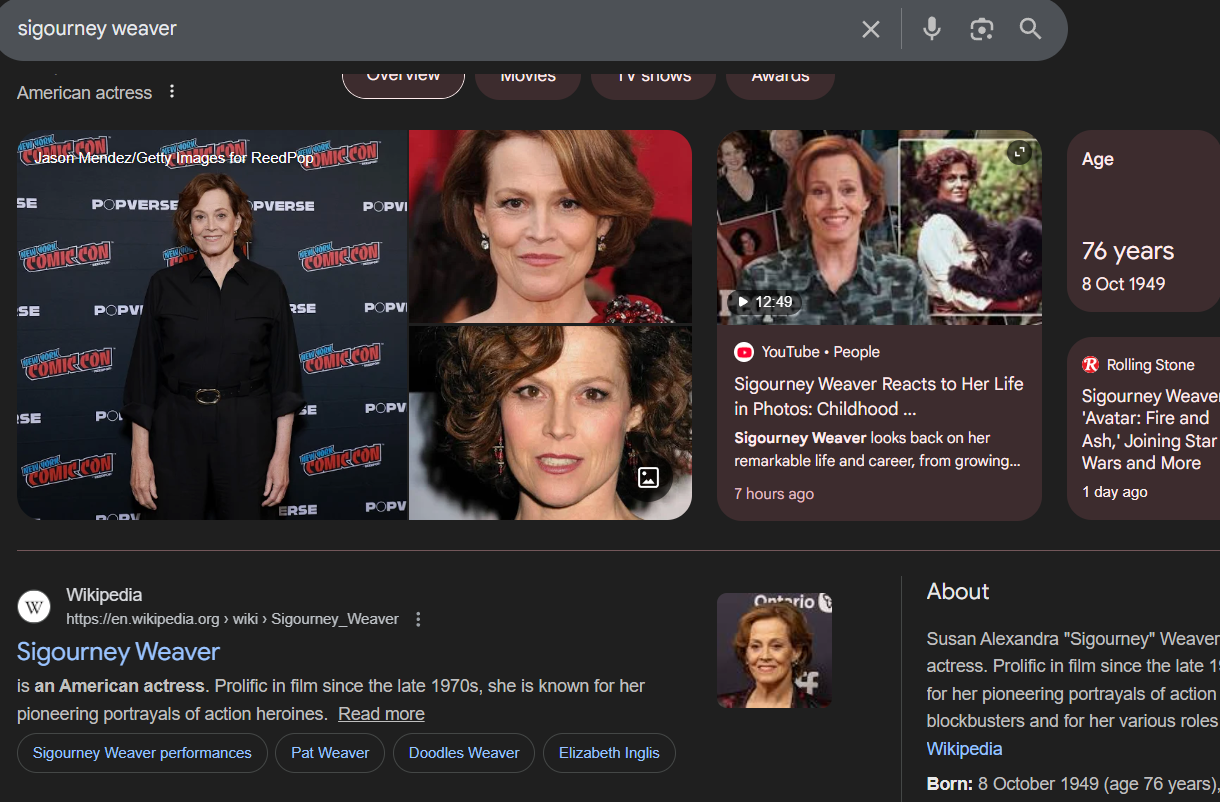
Task: Click the 7 hours ago timestamp
Action: 774,494
